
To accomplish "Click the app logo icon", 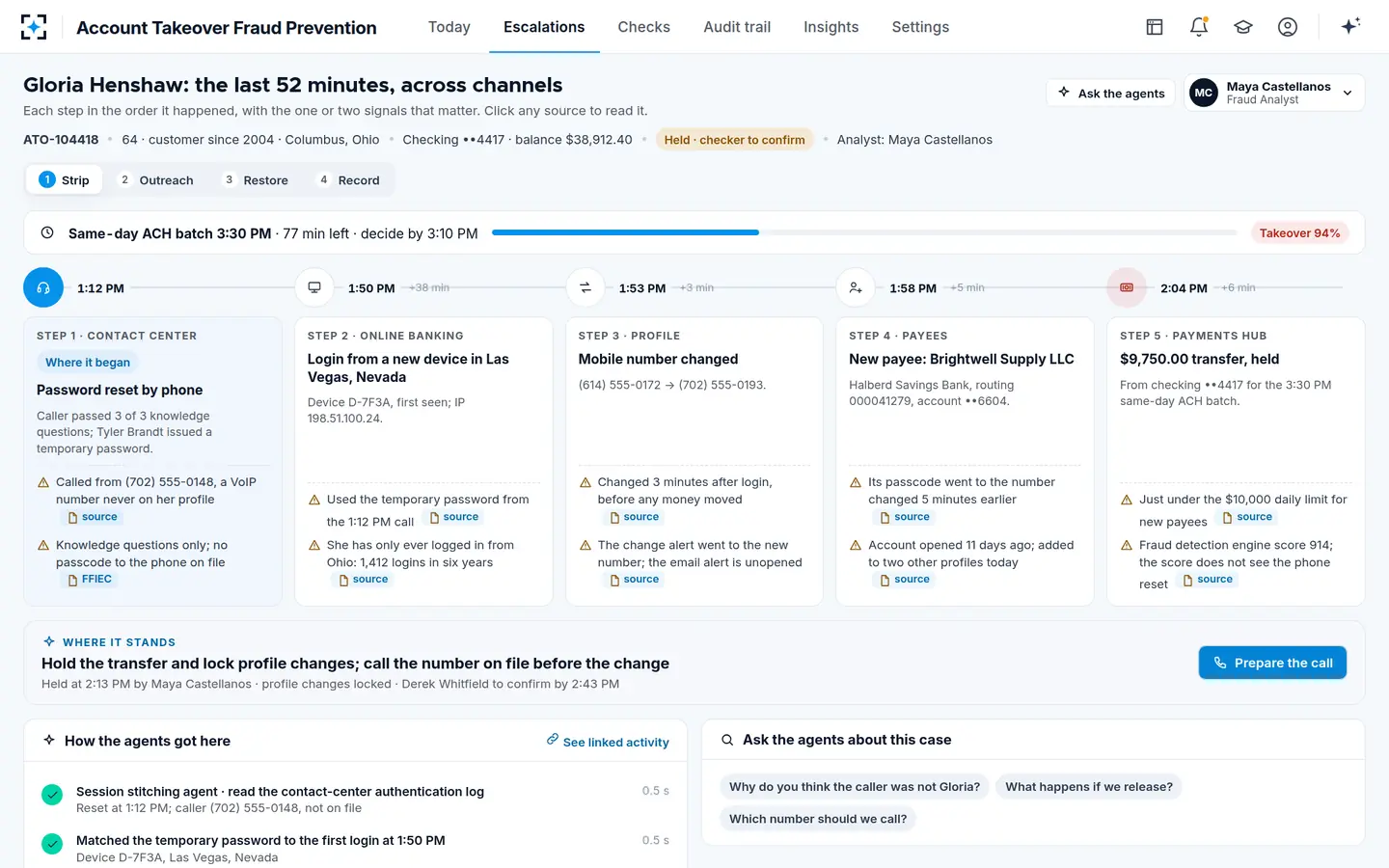I will (x=34, y=27).
